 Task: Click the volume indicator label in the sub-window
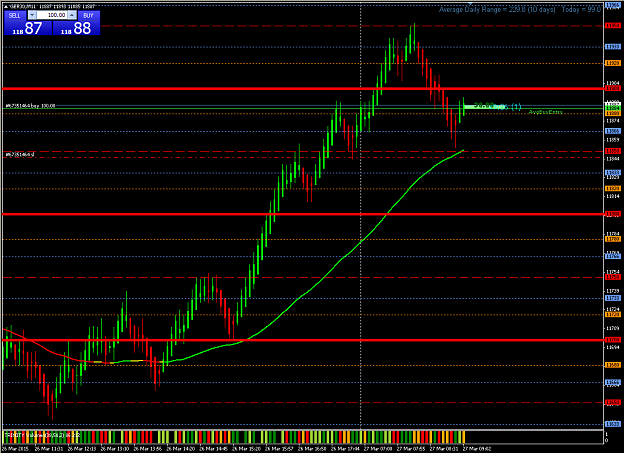pos(42,435)
